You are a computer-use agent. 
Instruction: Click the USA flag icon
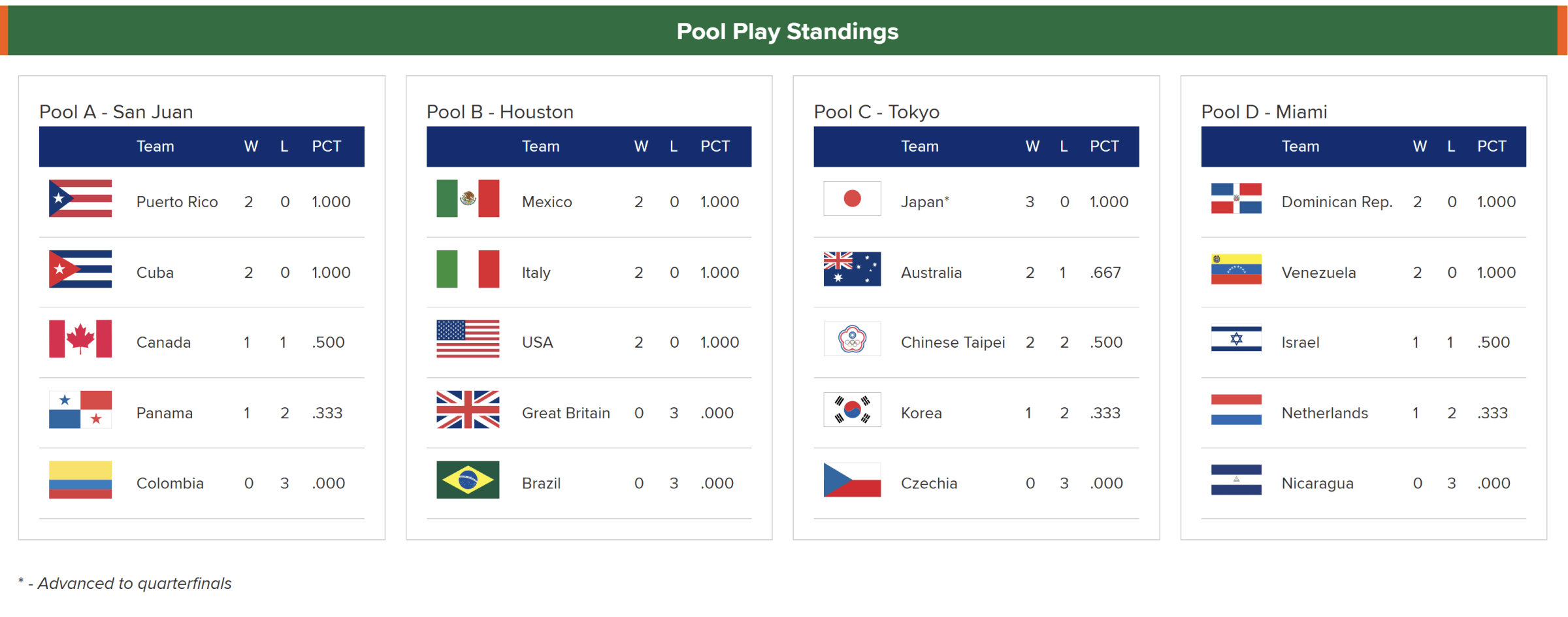468,339
